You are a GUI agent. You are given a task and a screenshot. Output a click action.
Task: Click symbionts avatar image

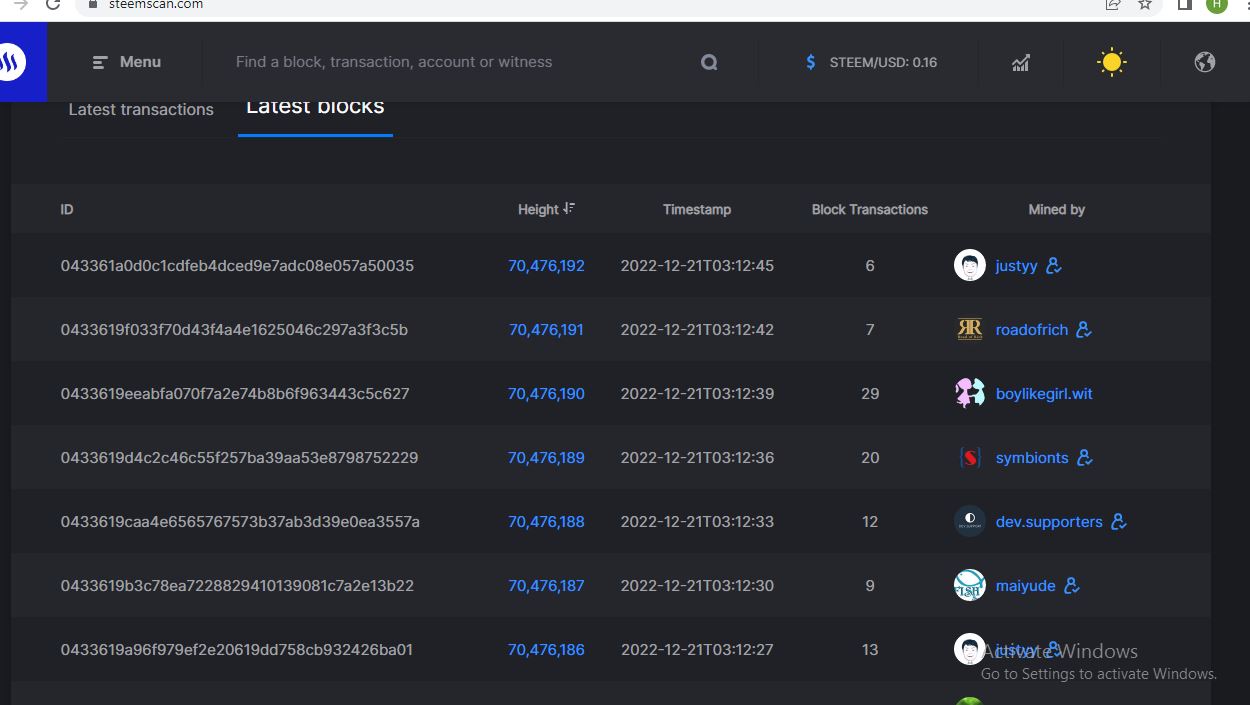[x=969, y=457]
